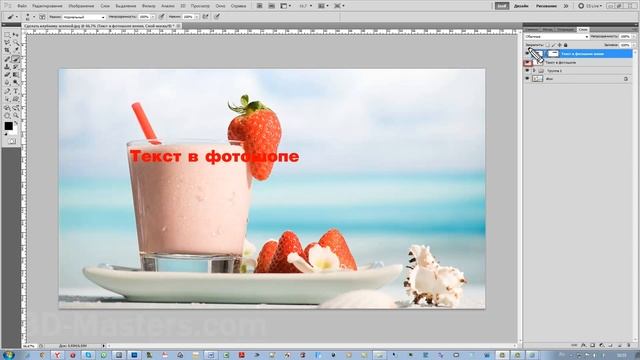640x360 pixels.
Task: Select the Zoom tool
Action: [x=16, y=116]
